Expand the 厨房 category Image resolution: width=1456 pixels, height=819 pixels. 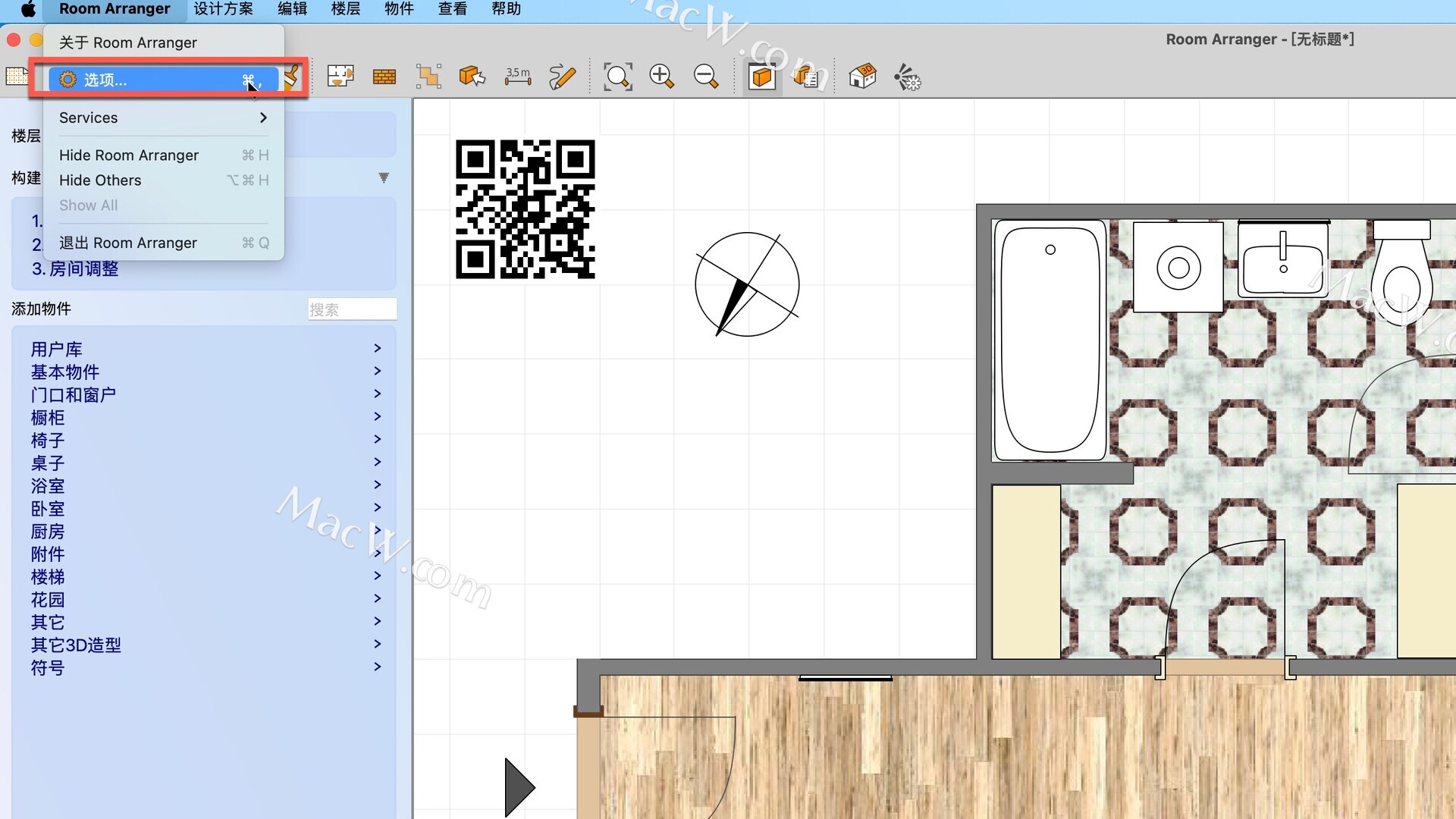(x=205, y=531)
